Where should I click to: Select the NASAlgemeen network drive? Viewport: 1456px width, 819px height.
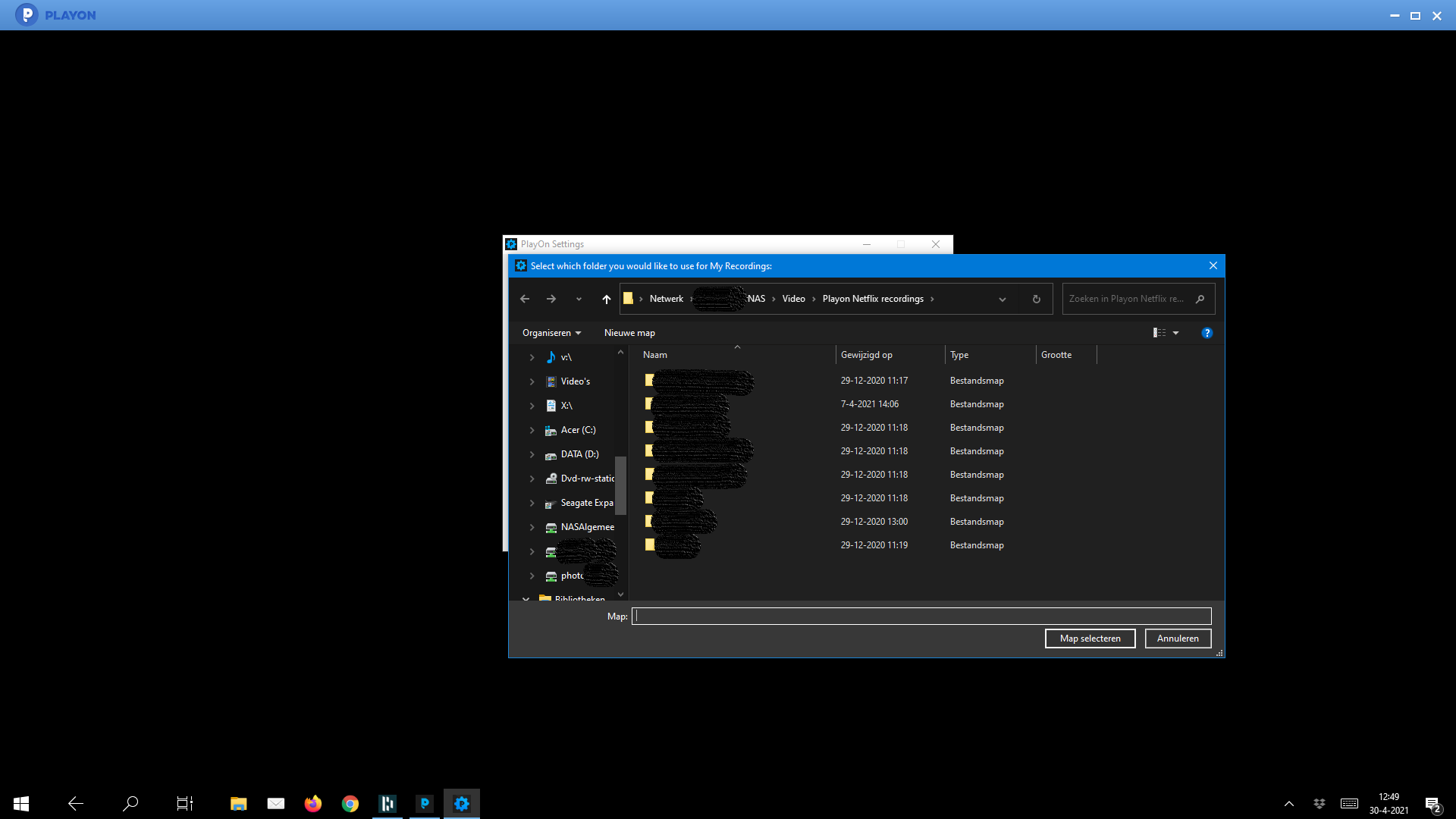point(587,527)
